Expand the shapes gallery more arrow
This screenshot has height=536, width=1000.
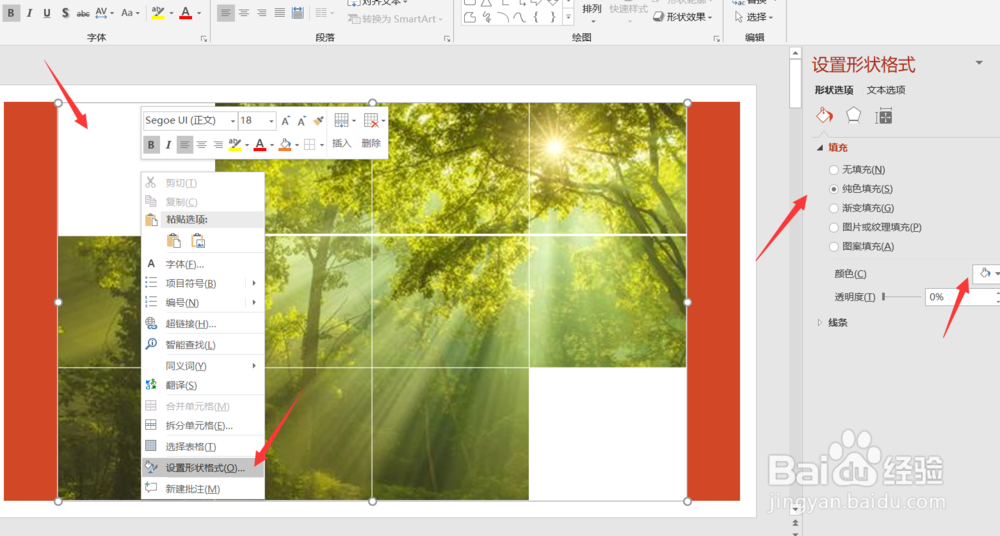pos(568,17)
